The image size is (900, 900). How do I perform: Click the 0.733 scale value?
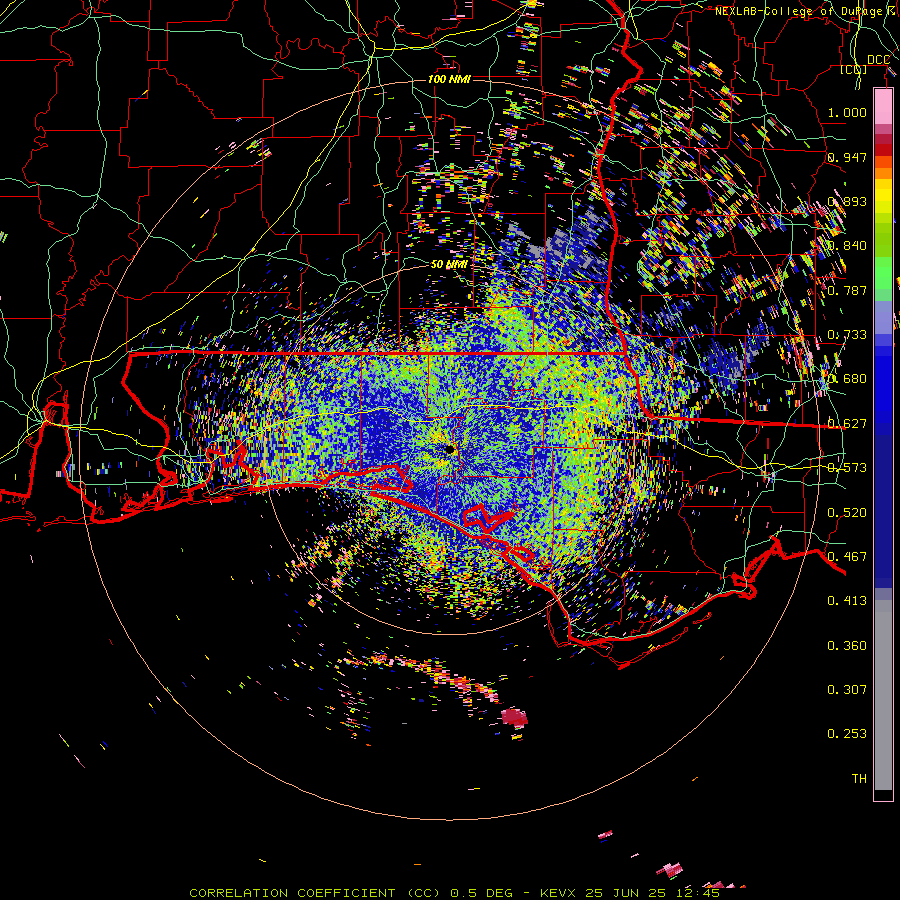point(847,335)
